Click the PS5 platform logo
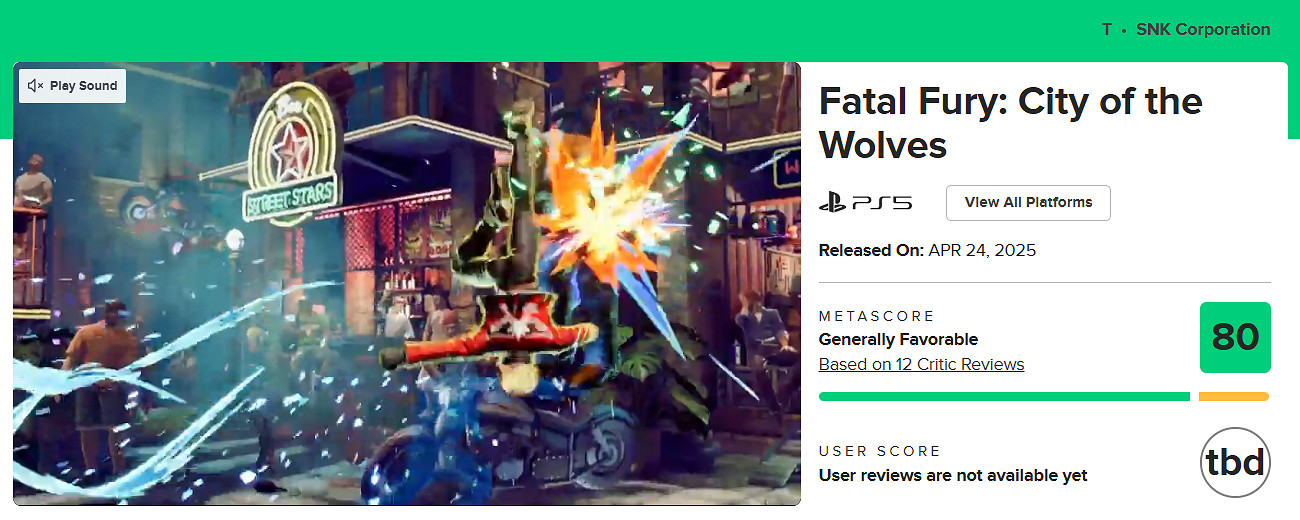Image resolution: width=1300 pixels, height=520 pixels. tap(865, 203)
